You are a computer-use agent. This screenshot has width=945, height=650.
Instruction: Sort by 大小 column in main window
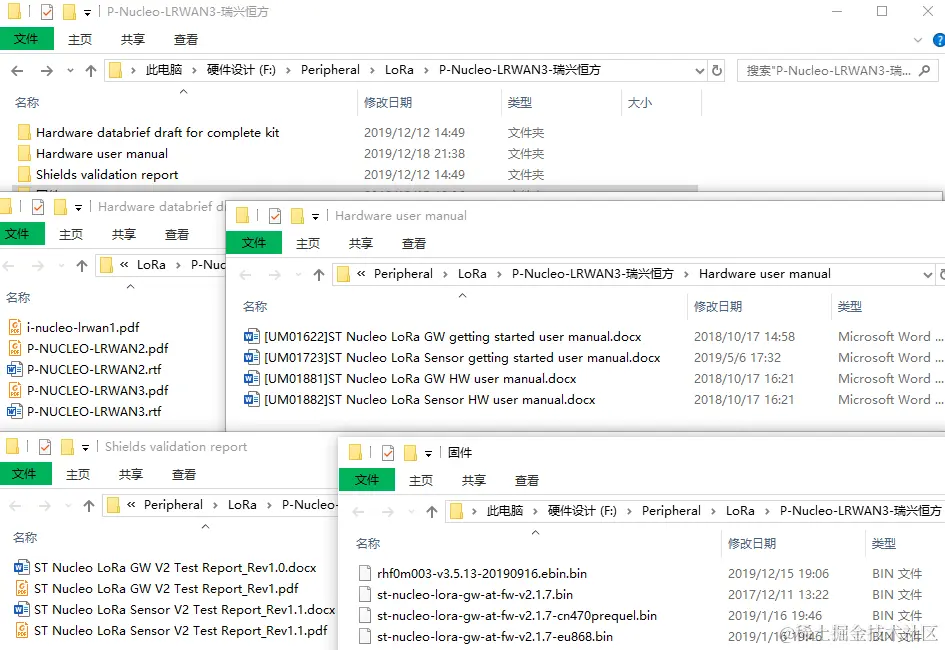tap(639, 103)
